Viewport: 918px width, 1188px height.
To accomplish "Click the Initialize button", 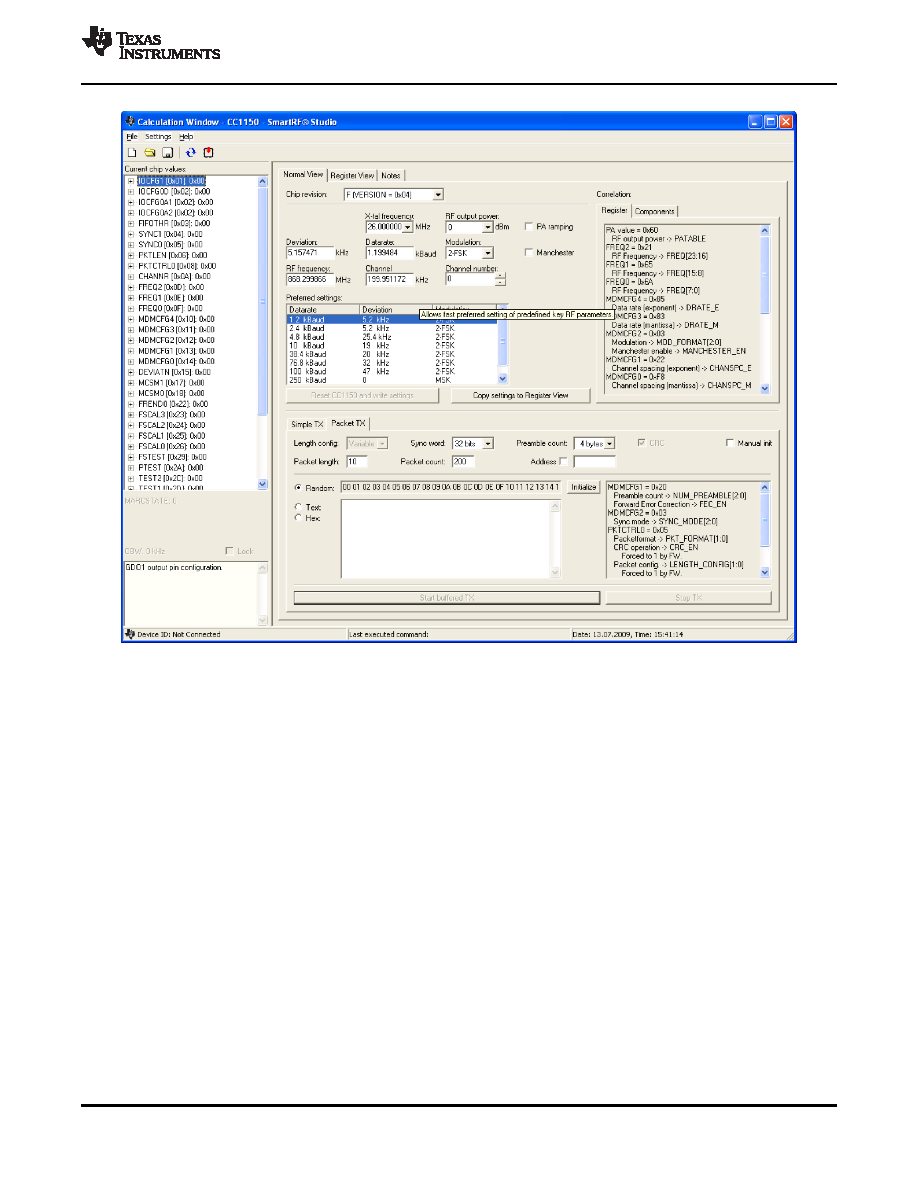I will tap(583, 487).
